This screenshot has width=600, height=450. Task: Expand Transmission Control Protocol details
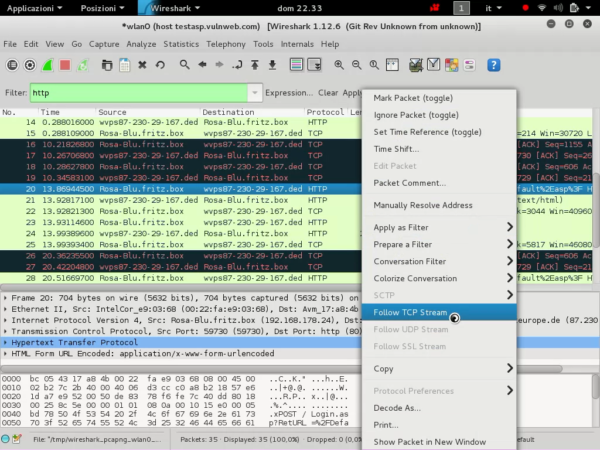5,331
